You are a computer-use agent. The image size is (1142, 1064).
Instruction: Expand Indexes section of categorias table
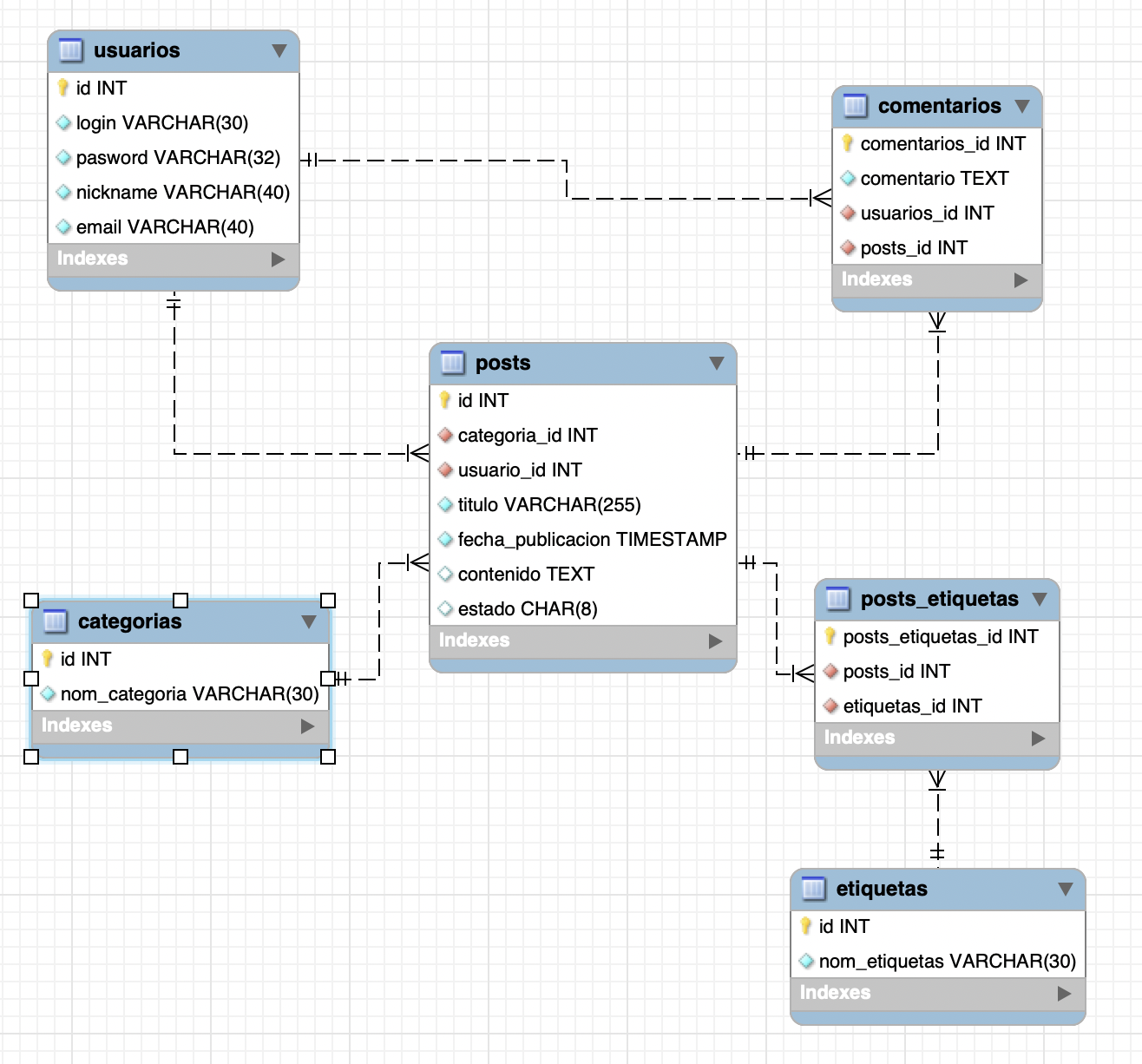click(x=307, y=726)
